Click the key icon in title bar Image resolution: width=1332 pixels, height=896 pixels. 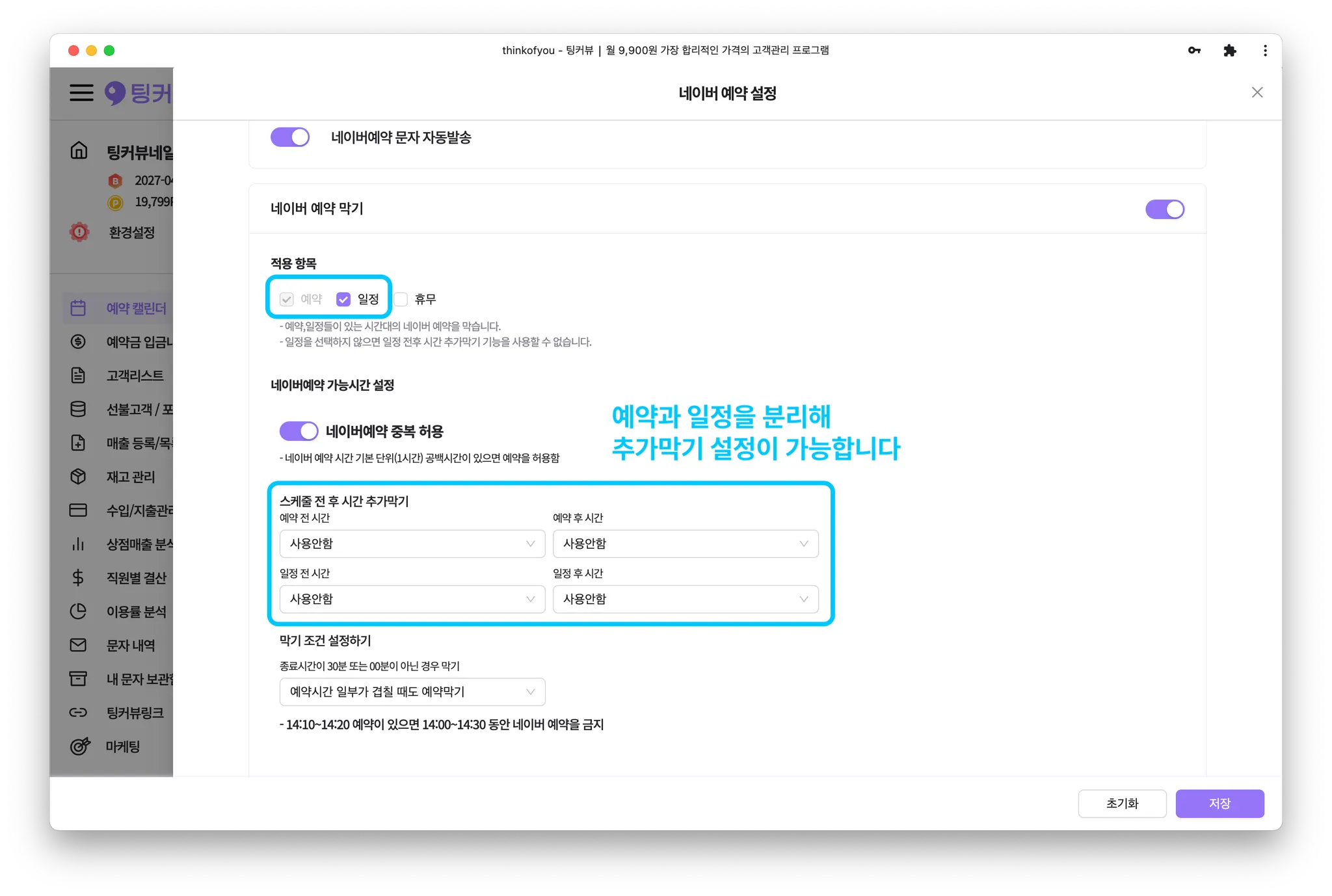(1194, 51)
